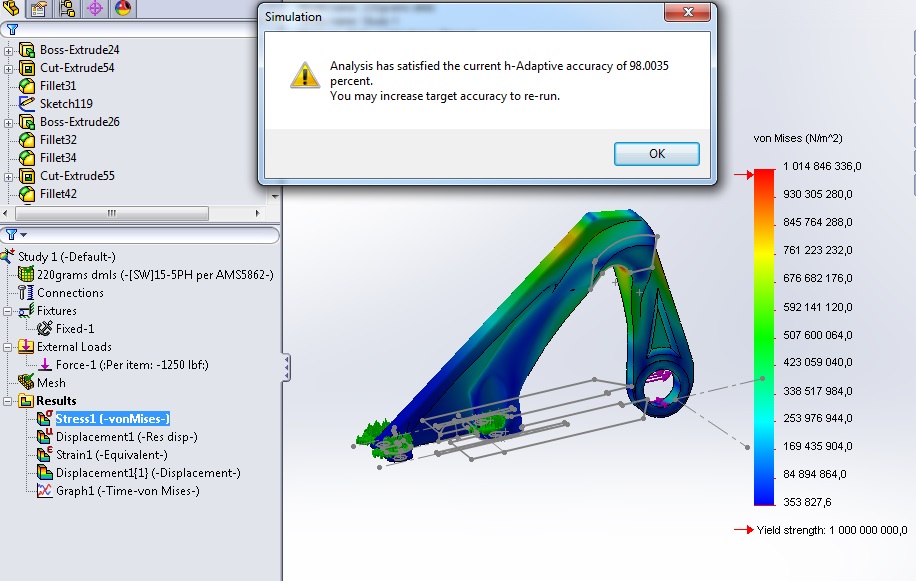Expand the Boss-Extrude24 feature

pyautogui.click(x=8, y=51)
